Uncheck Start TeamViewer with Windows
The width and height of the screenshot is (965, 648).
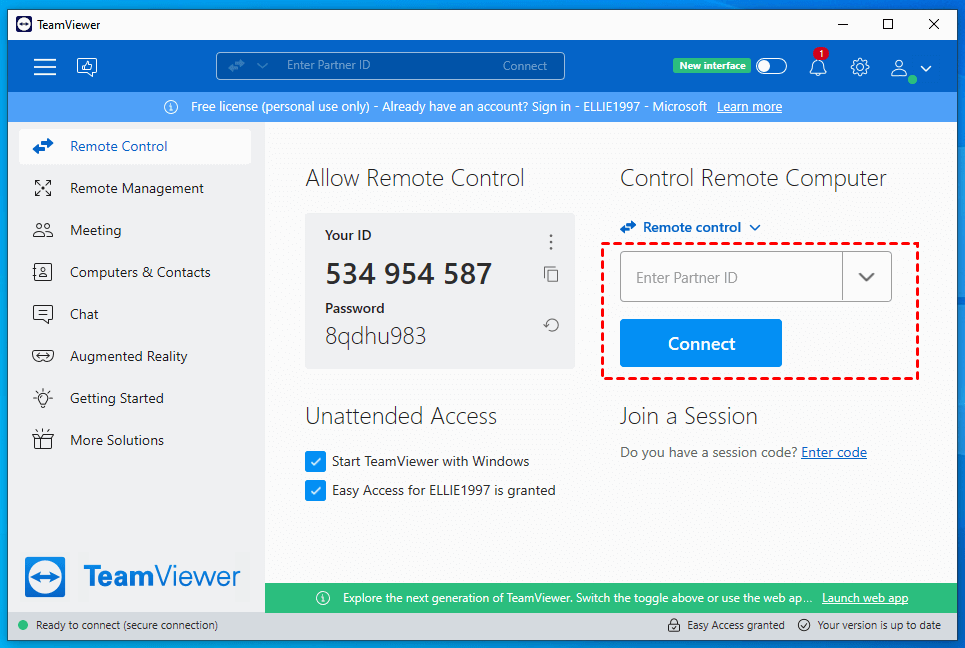coord(316,461)
